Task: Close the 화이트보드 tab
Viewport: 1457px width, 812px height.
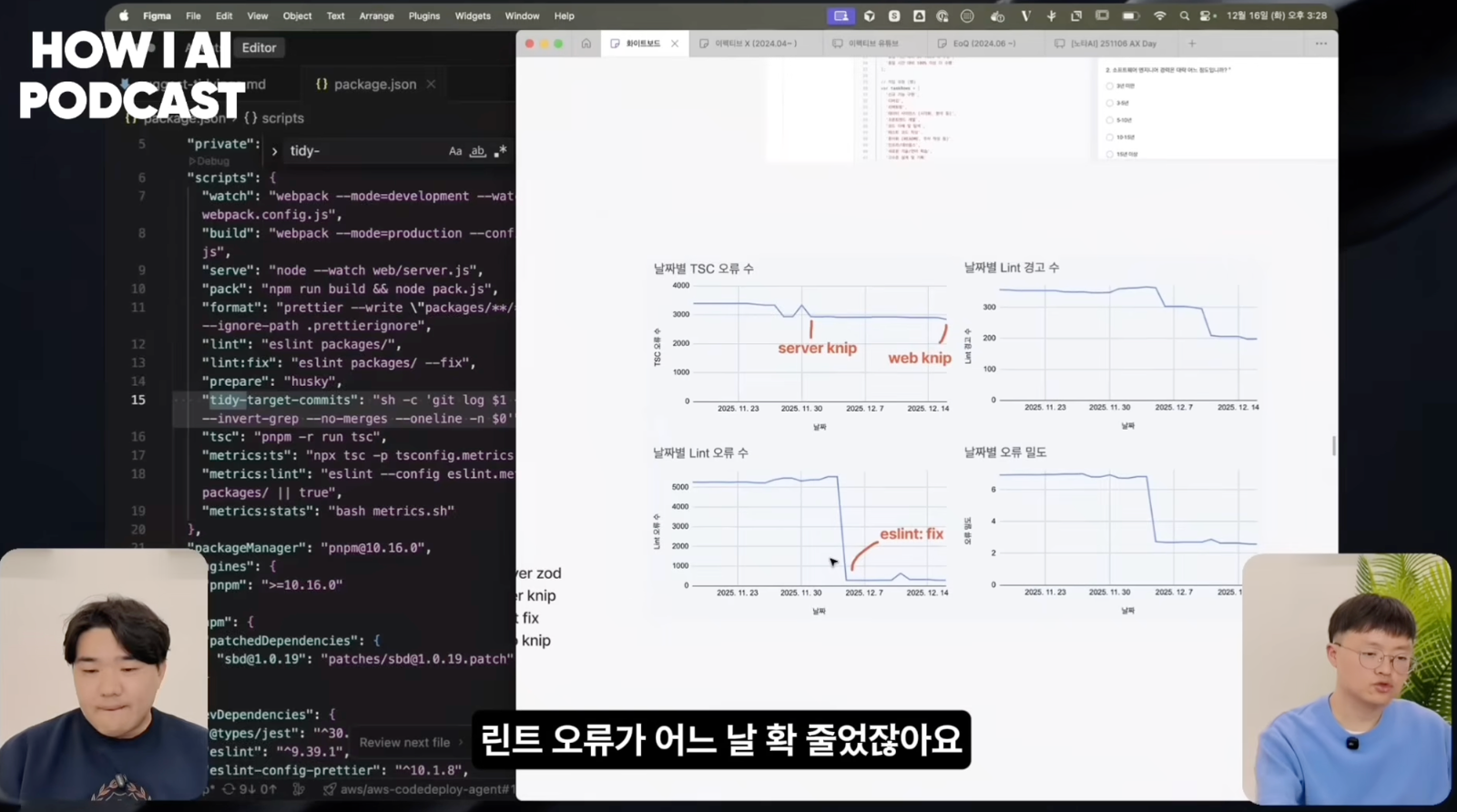Action: point(675,43)
